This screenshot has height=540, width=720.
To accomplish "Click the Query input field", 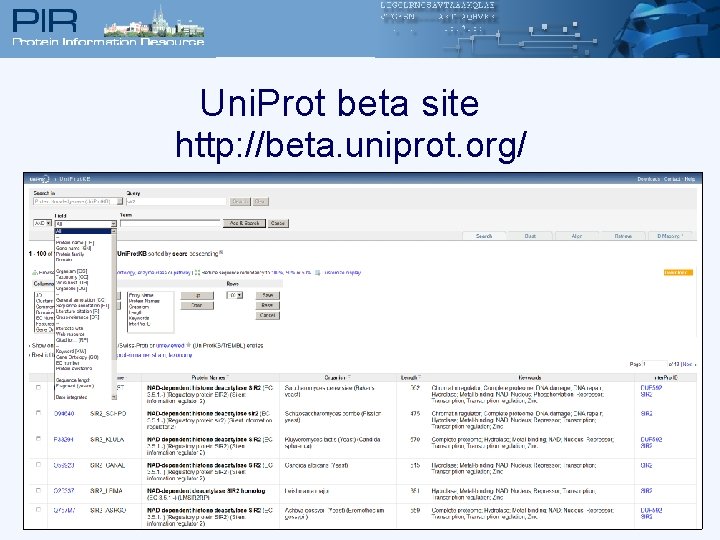I will click(176, 202).
